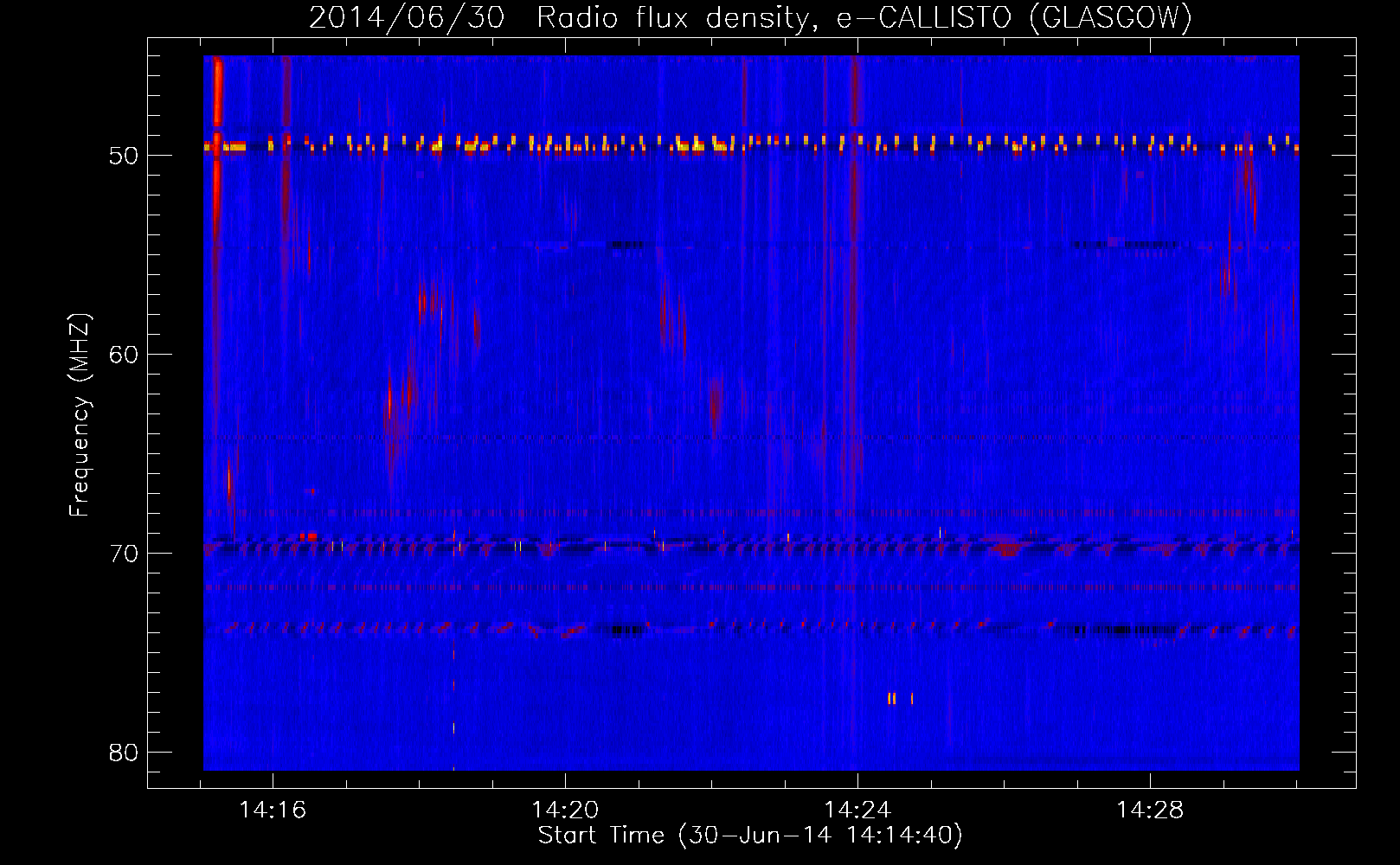Click the "14:20" time tick label
Viewport: 1400px width, 865px height.
point(565,811)
